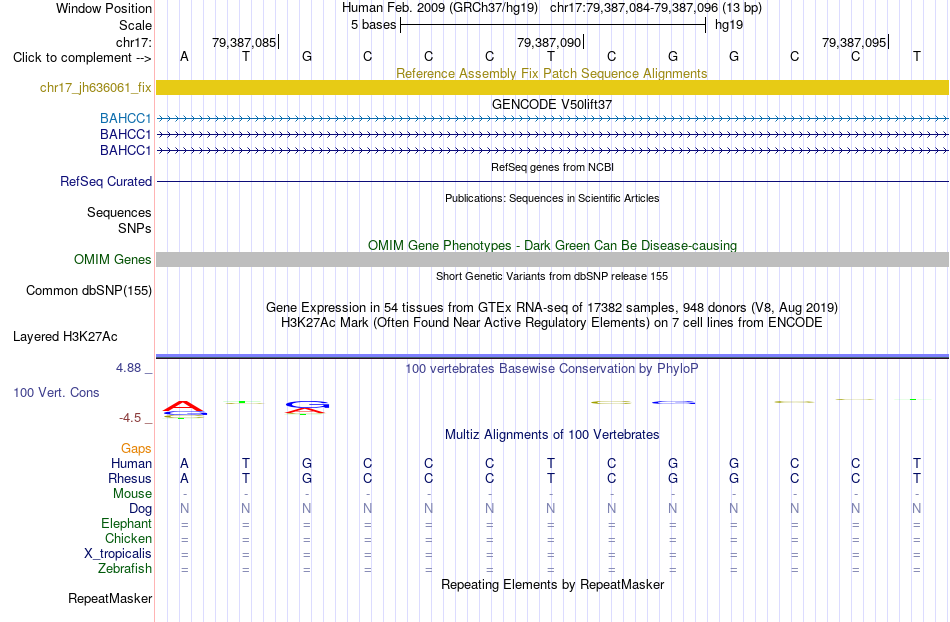The image size is (950, 622).
Task: Select the Rhesus species row label
Action: tap(130, 478)
